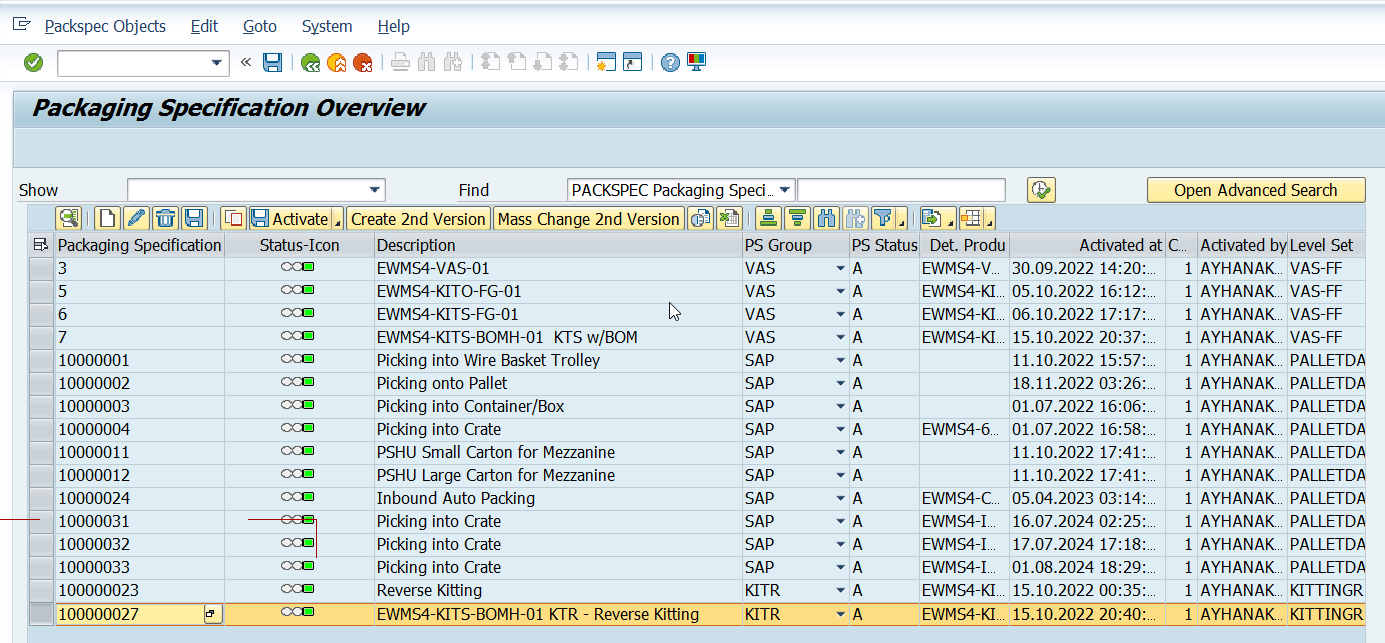
Task: Click the Set Filter funnel icon
Action: pyautogui.click(x=882, y=219)
